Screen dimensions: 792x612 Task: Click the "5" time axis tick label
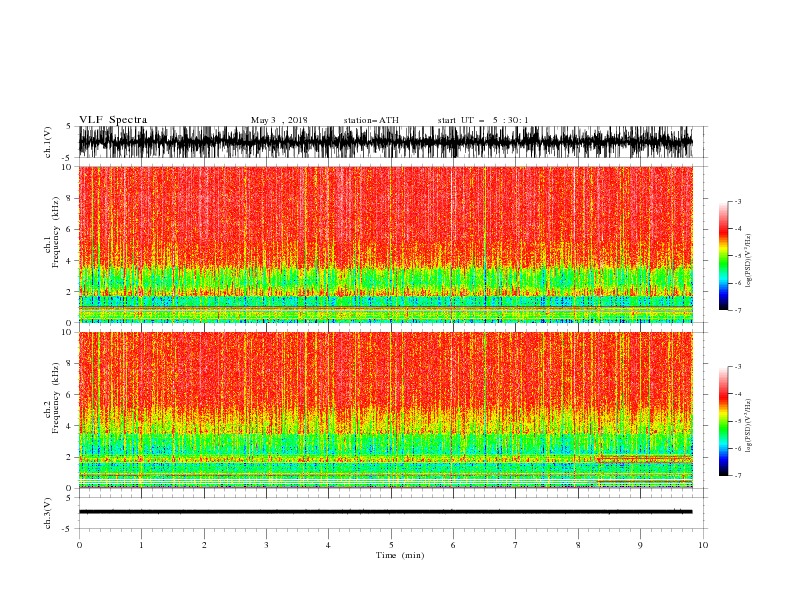click(391, 545)
